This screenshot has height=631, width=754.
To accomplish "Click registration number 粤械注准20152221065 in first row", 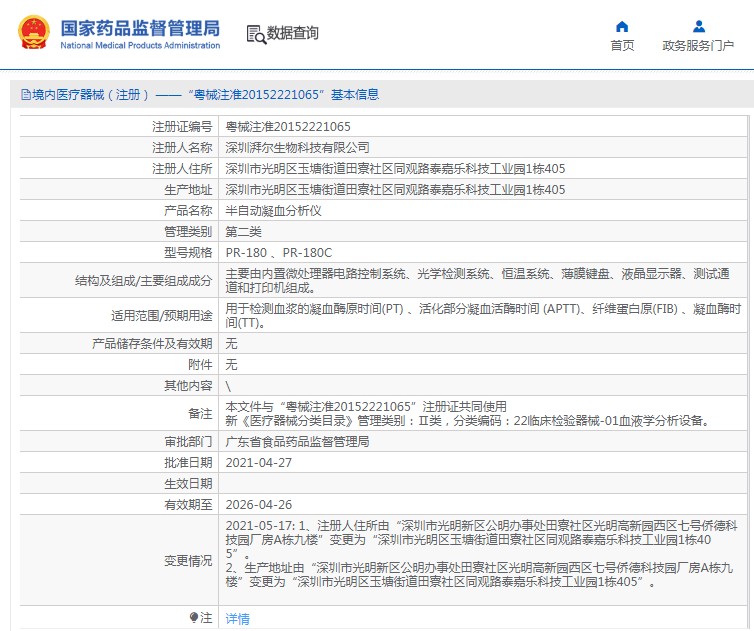I will (x=288, y=127).
